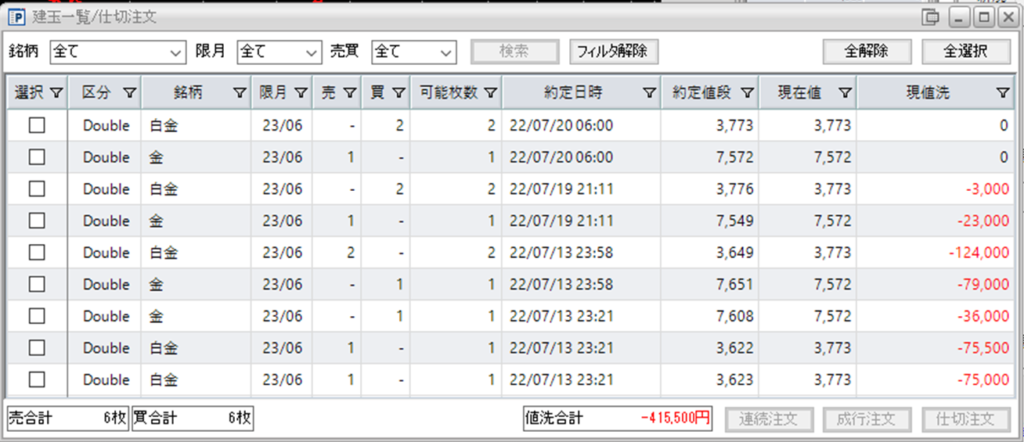Click the -3,000 現値洗 value
1024x442 pixels.
(988, 189)
